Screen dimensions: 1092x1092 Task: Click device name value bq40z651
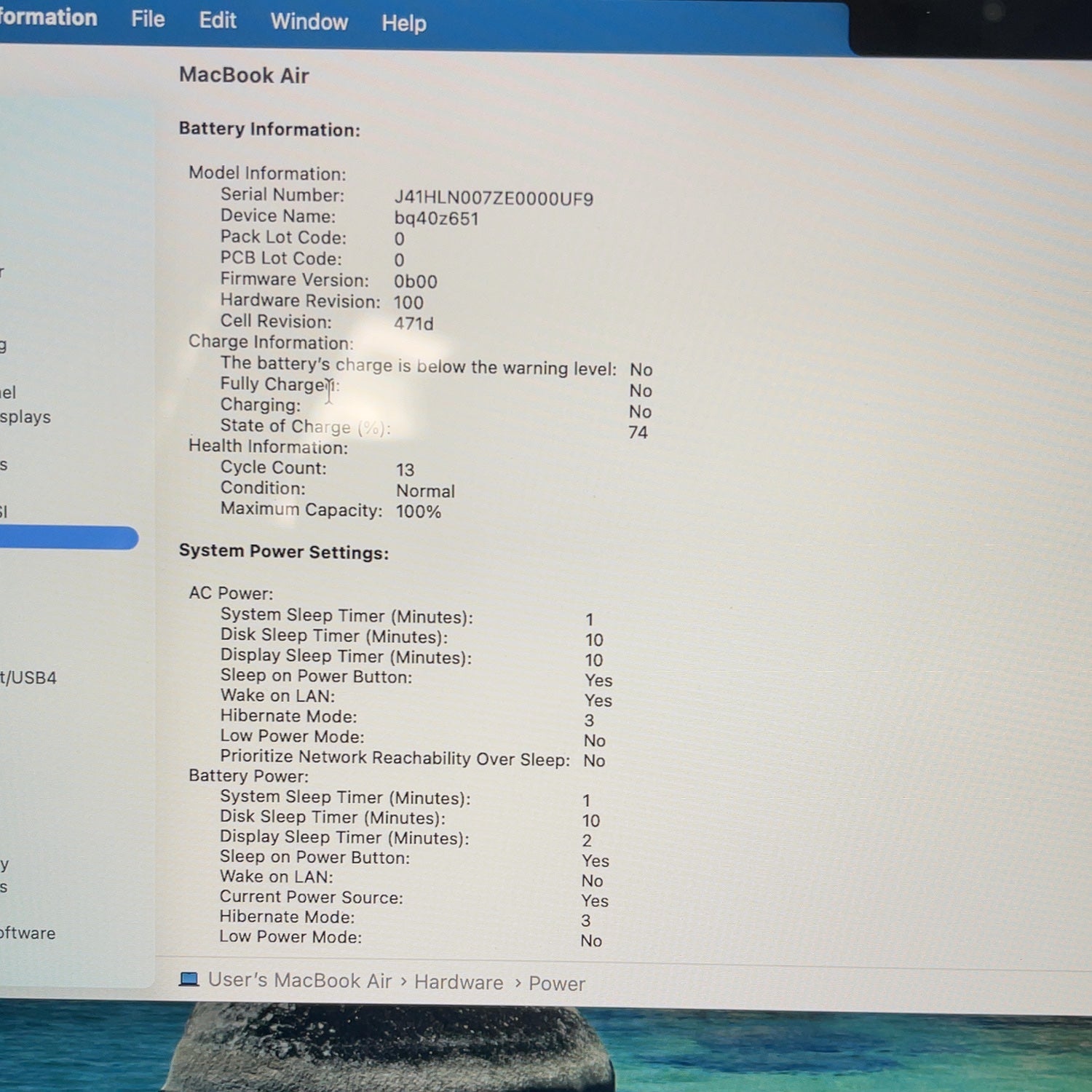pyautogui.click(x=436, y=218)
